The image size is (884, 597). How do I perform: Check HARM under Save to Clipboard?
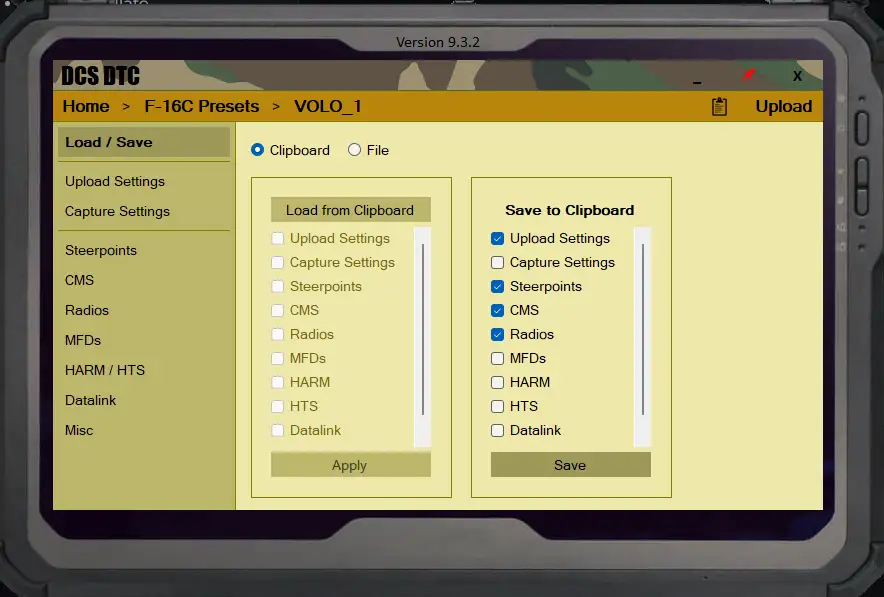point(497,382)
